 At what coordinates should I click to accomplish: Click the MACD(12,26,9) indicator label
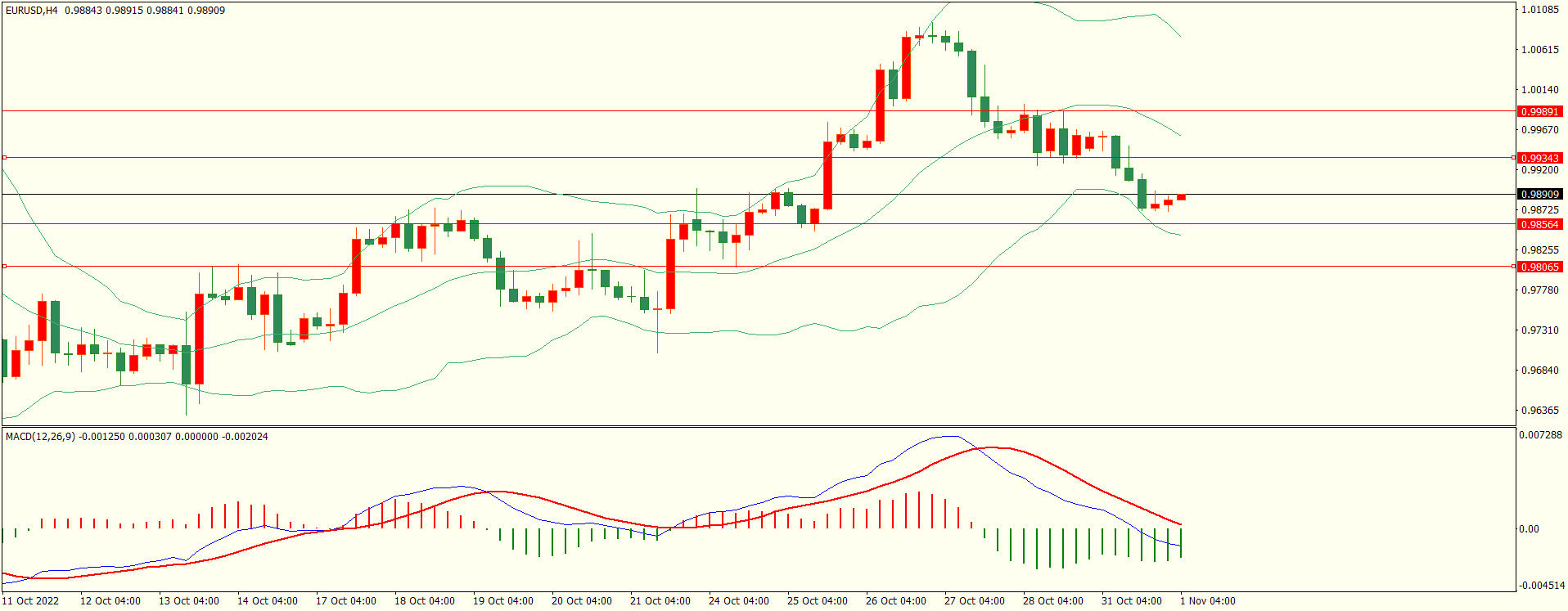pyautogui.click(x=40, y=436)
